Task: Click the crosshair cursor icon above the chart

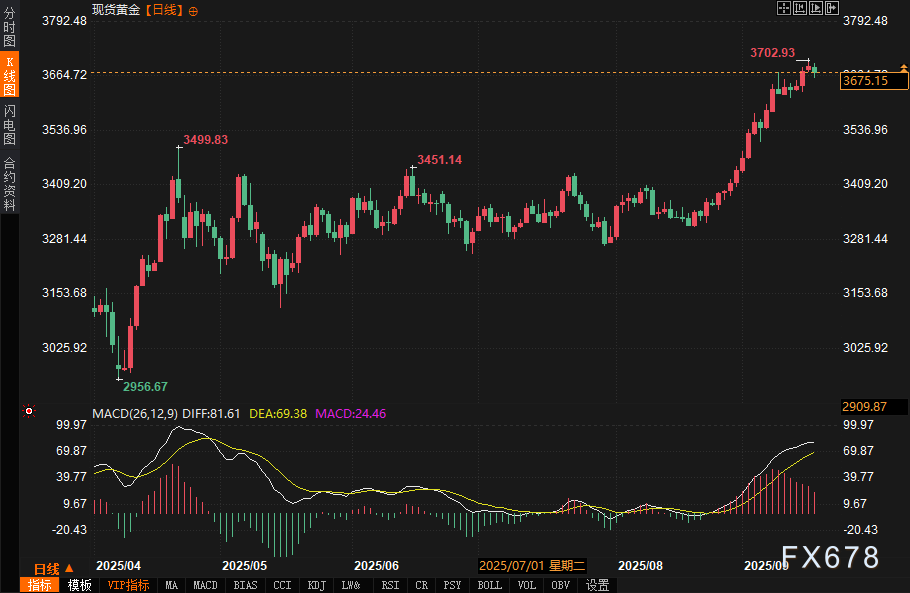Action: click(785, 8)
